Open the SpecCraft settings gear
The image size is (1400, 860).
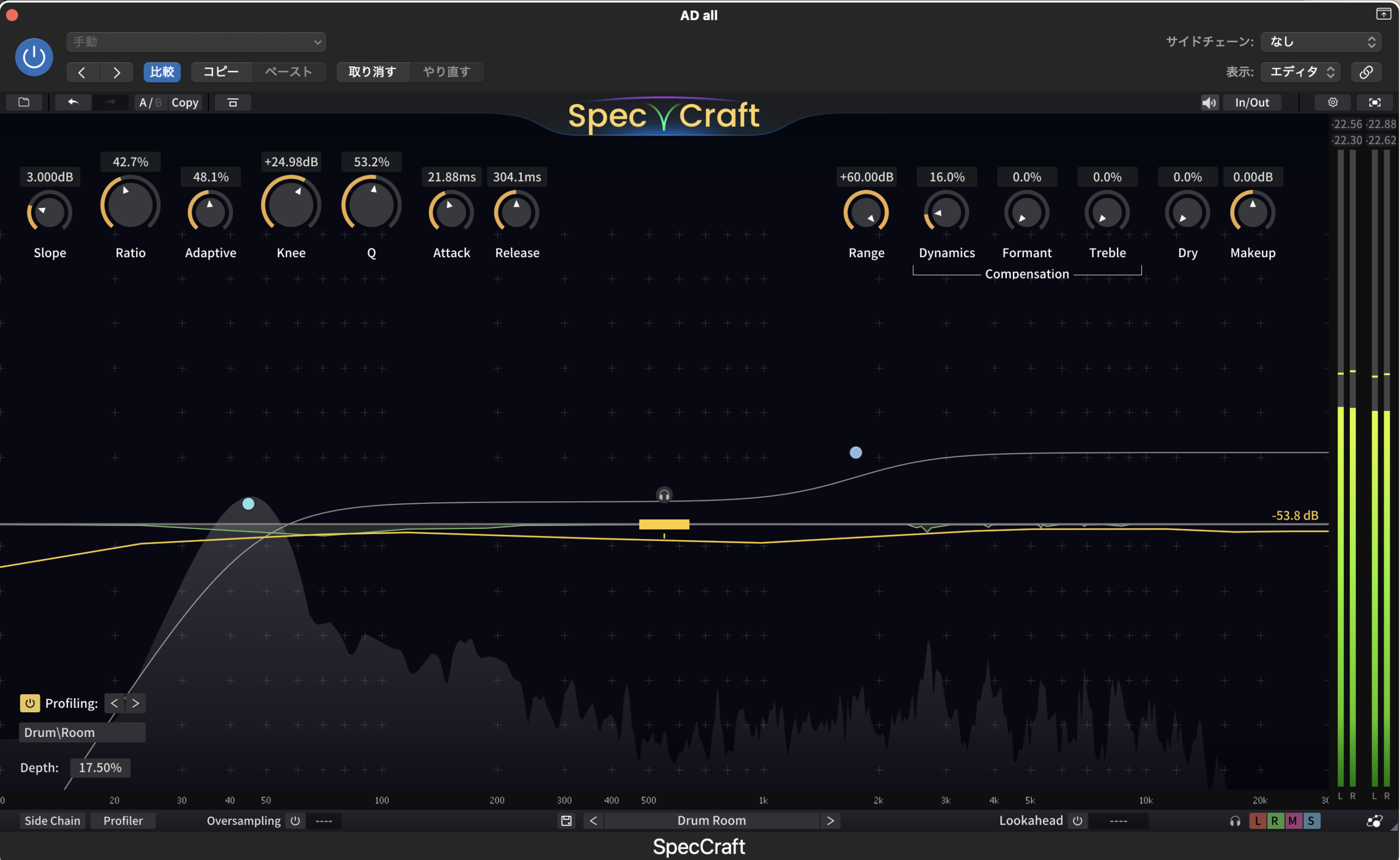(1332, 102)
